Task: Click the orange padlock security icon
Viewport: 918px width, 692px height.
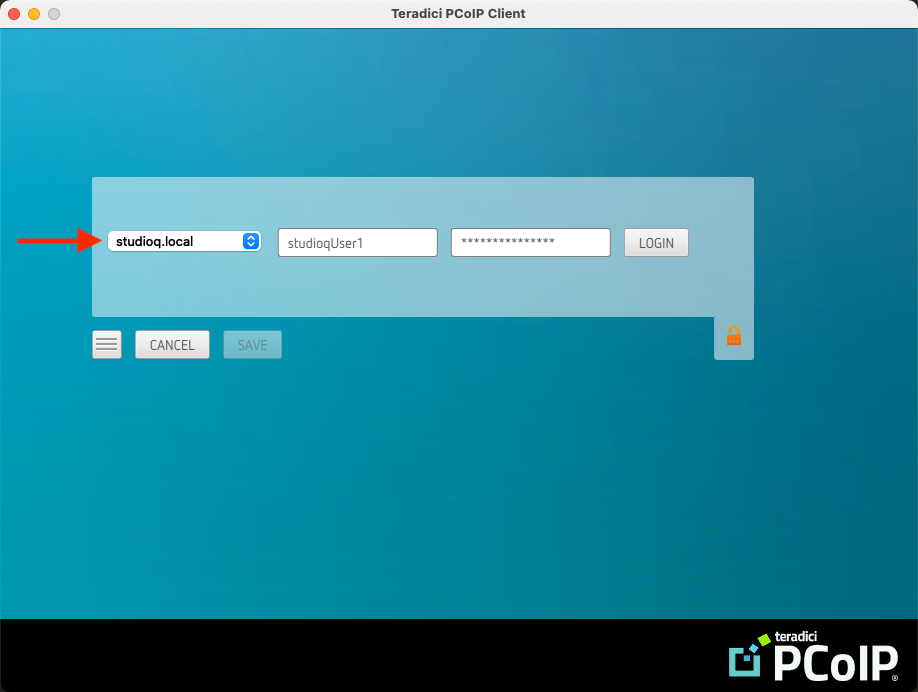Action: tap(734, 336)
